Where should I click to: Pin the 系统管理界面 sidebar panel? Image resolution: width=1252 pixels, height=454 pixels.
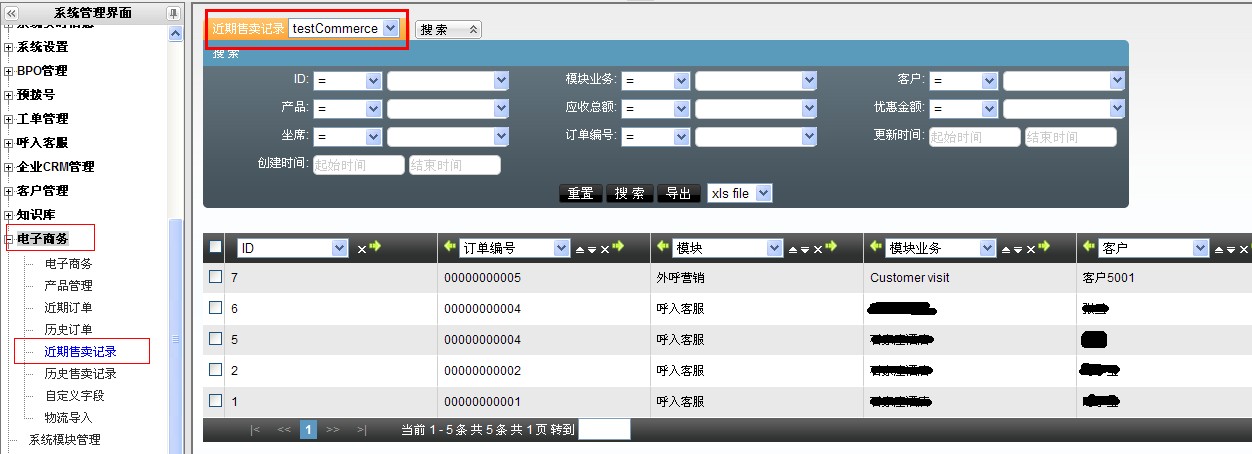click(173, 13)
